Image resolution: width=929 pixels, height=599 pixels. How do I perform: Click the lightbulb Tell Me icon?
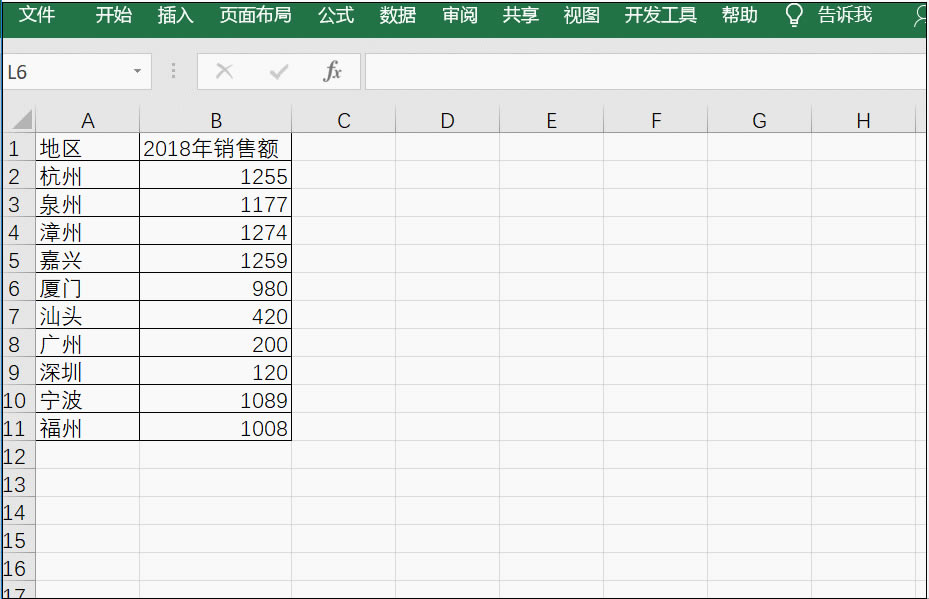click(x=793, y=15)
